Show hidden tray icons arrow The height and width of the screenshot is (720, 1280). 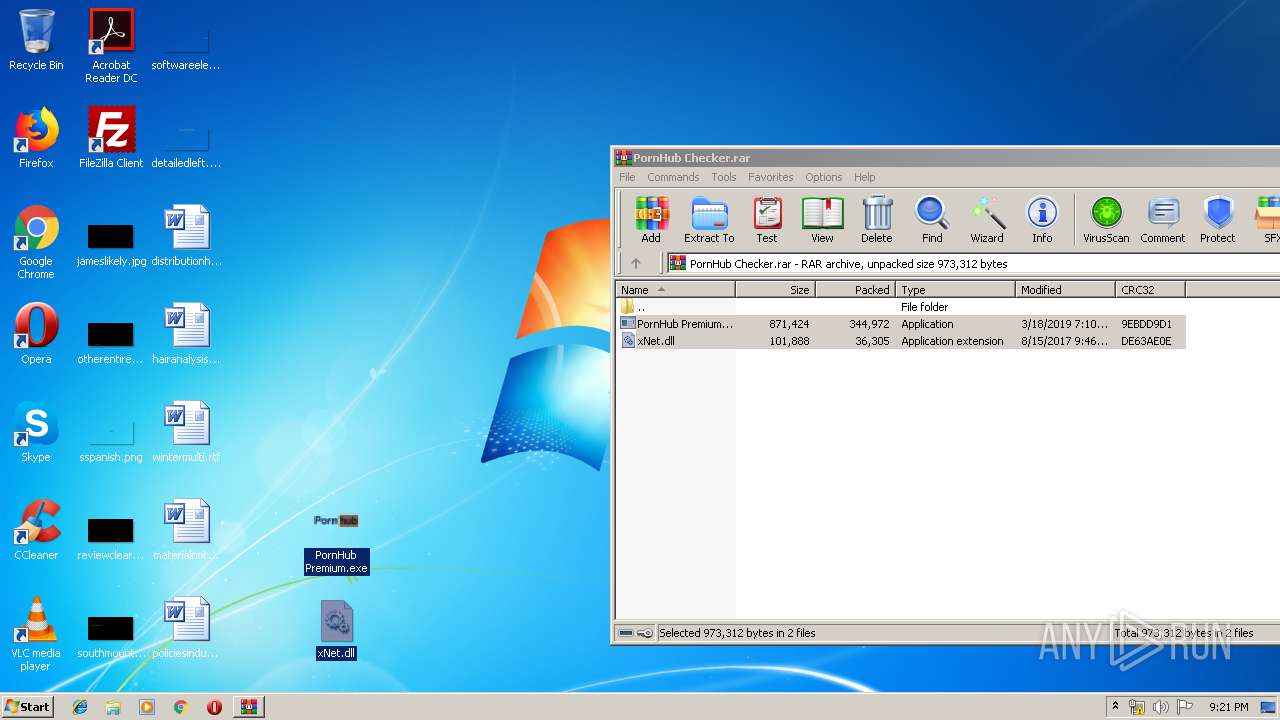pyautogui.click(x=1115, y=707)
